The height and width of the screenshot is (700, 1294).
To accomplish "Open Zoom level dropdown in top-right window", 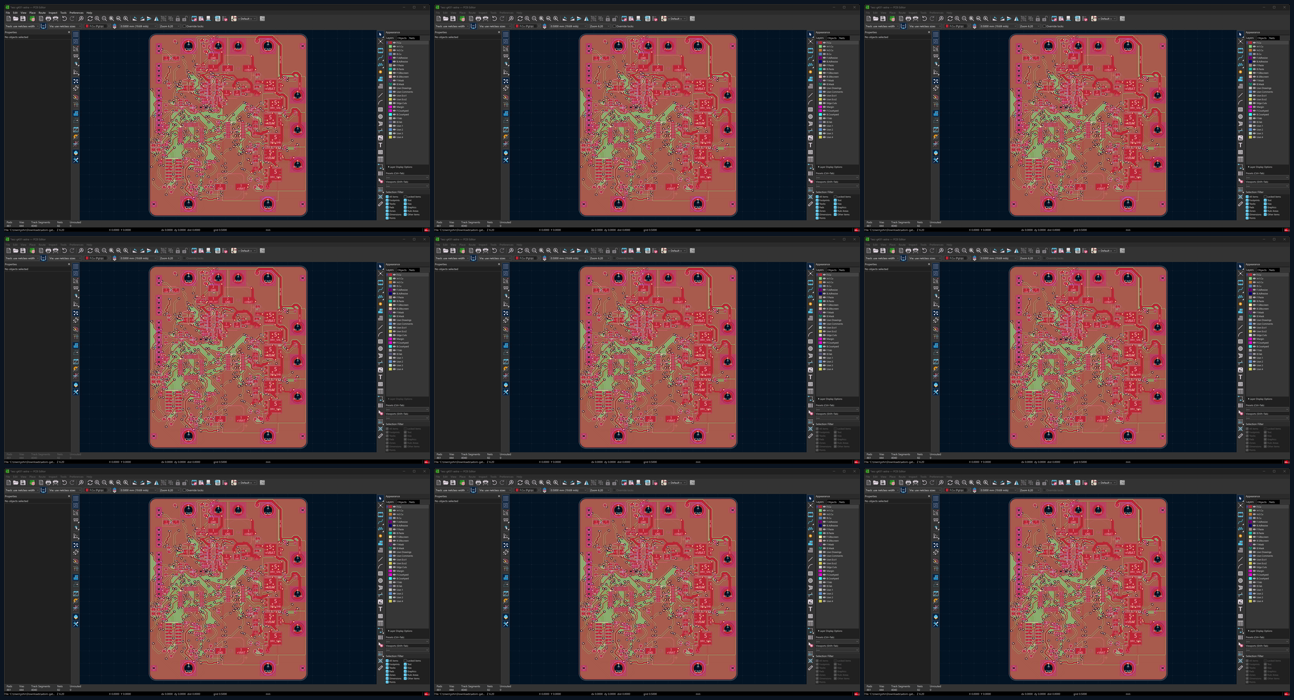I will [1030, 26].
